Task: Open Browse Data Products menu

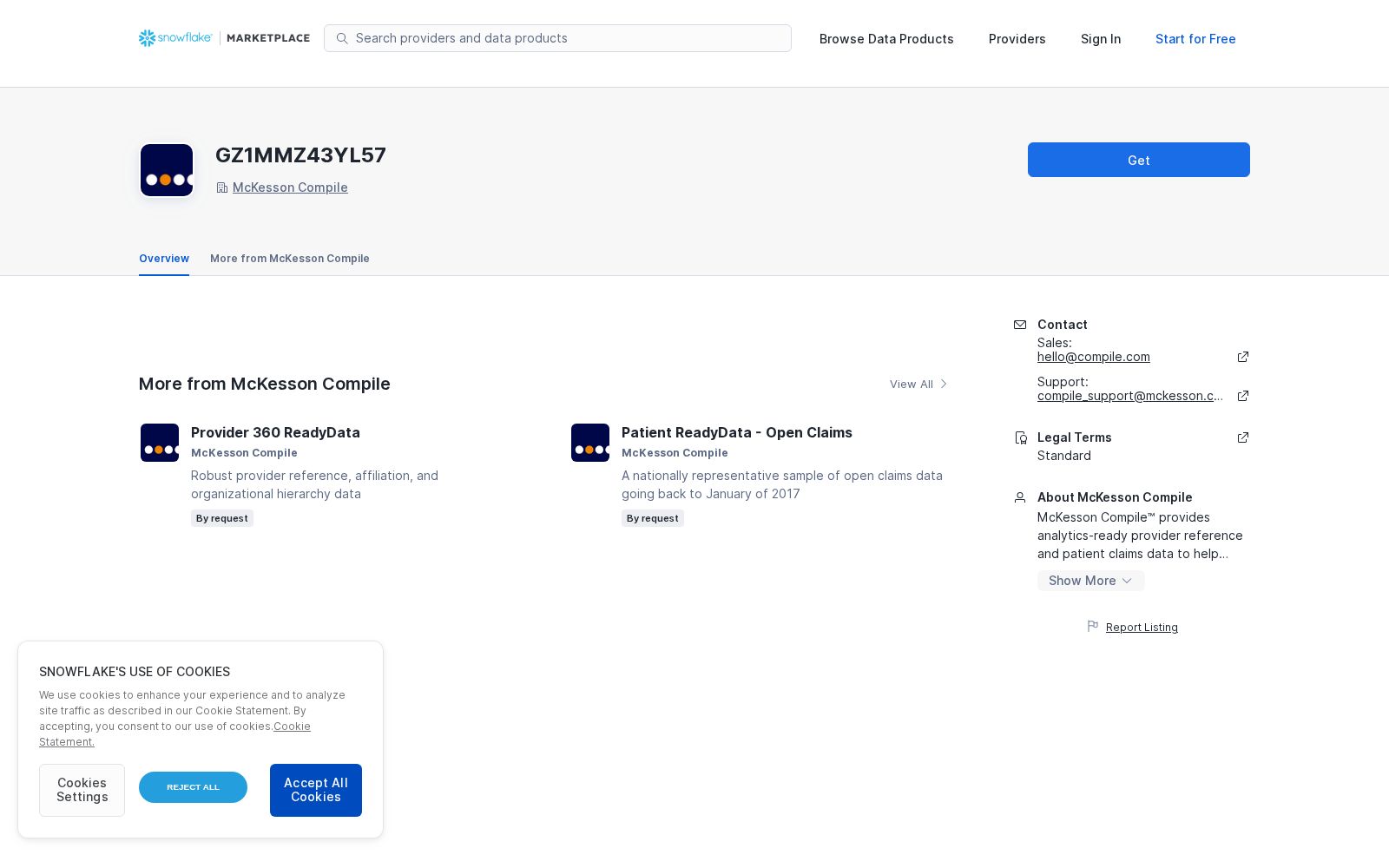Action: pyautogui.click(x=886, y=39)
